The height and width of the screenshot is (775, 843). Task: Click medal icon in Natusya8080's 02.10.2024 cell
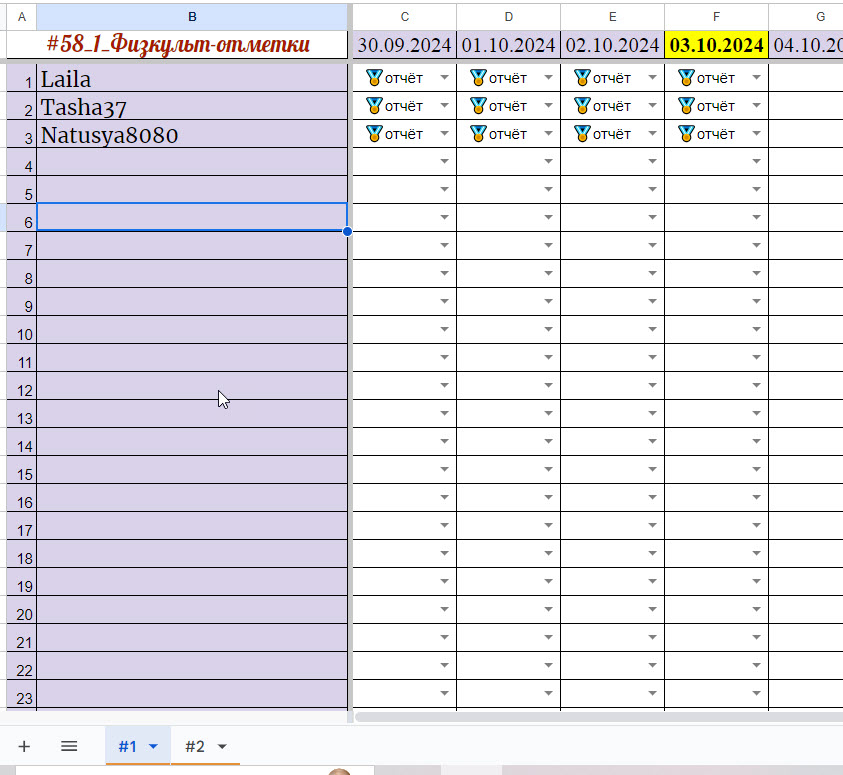582,133
